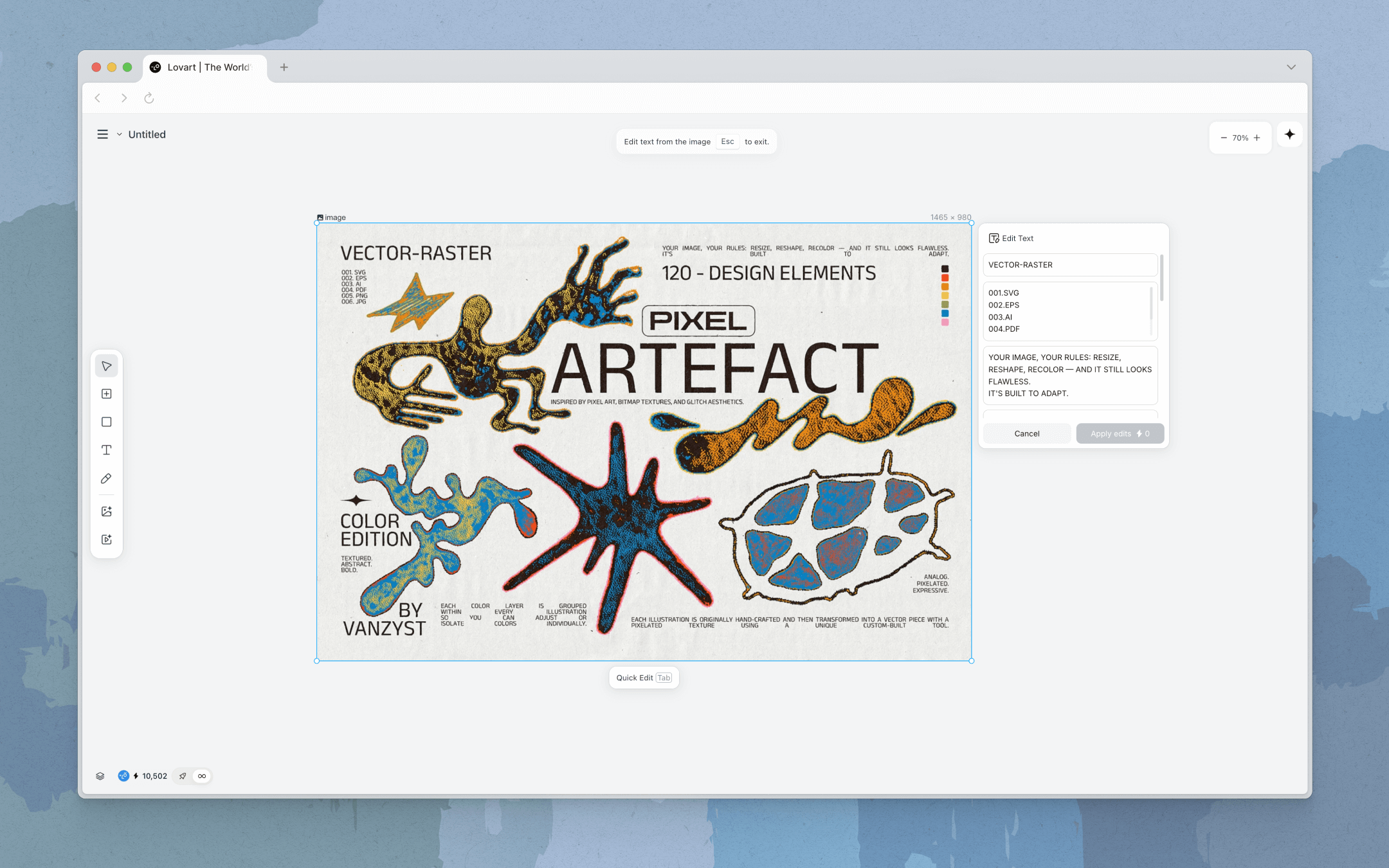Open the image generator tool

[x=107, y=511]
